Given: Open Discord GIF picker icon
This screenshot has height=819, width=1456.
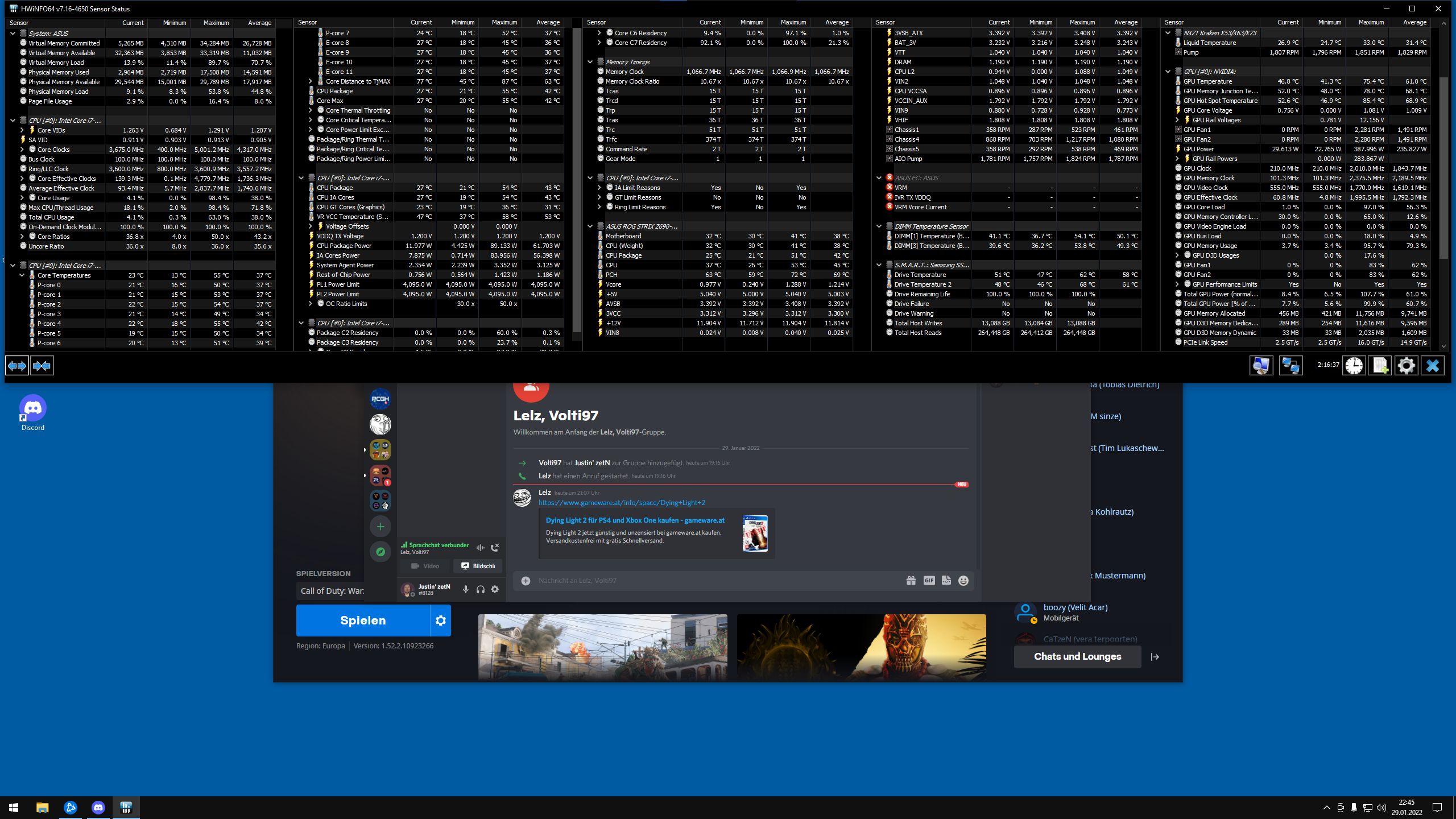Looking at the screenshot, I should click(x=929, y=581).
